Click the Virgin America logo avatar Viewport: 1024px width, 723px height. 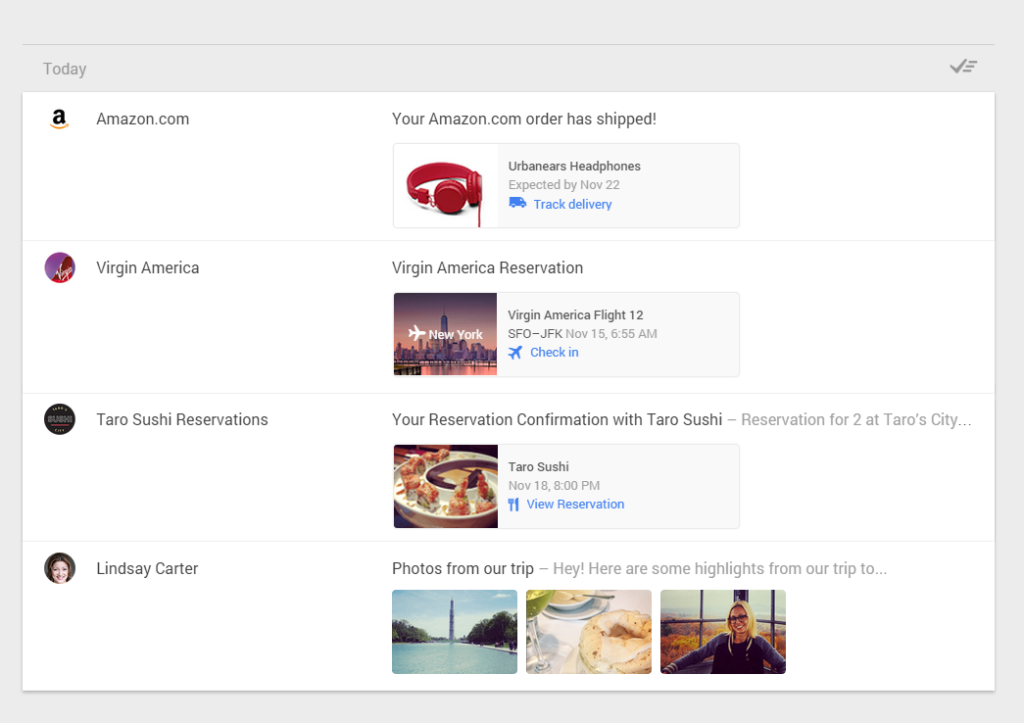(x=59, y=268)
